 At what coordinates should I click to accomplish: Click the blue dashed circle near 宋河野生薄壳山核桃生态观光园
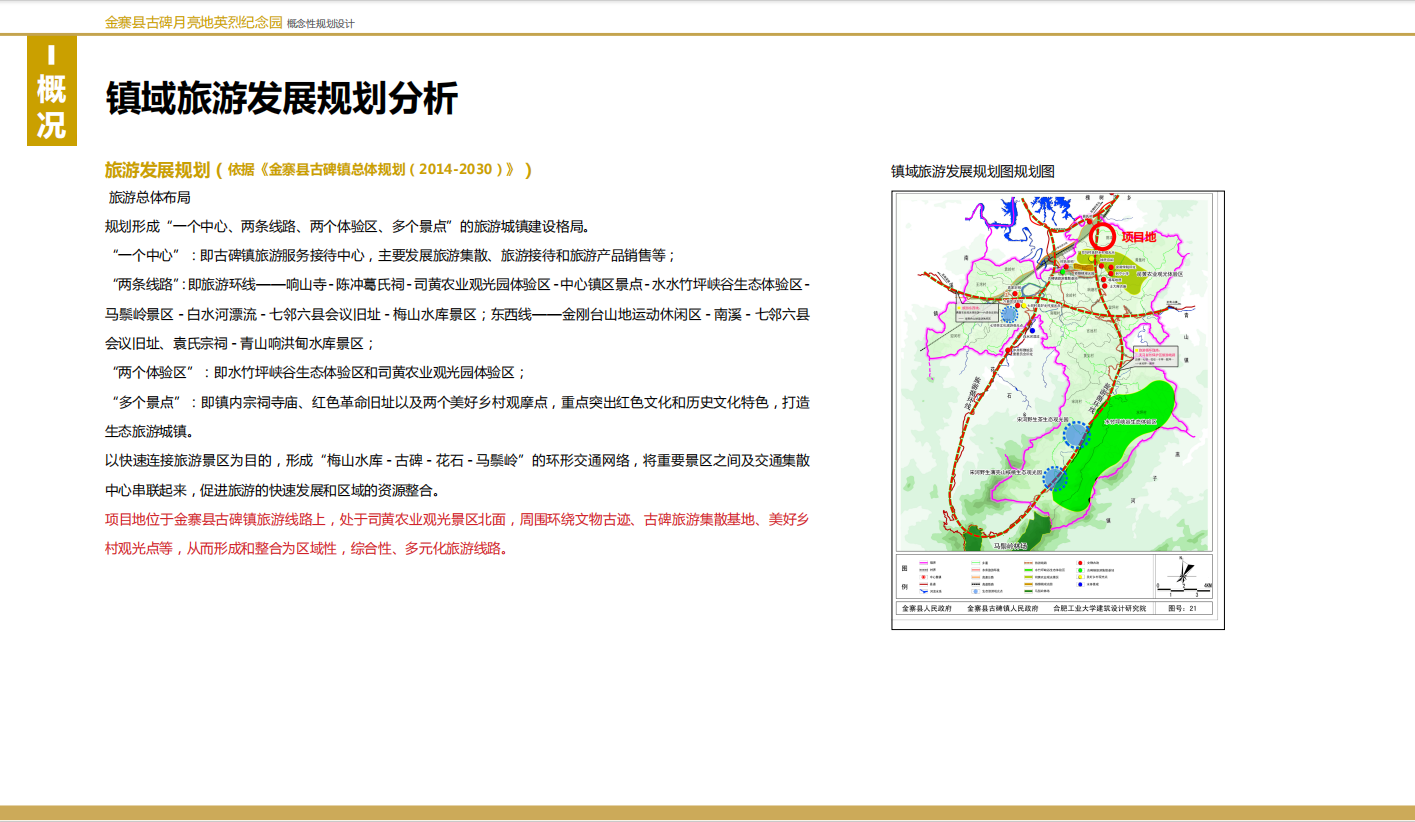(x=1055, y=478)
